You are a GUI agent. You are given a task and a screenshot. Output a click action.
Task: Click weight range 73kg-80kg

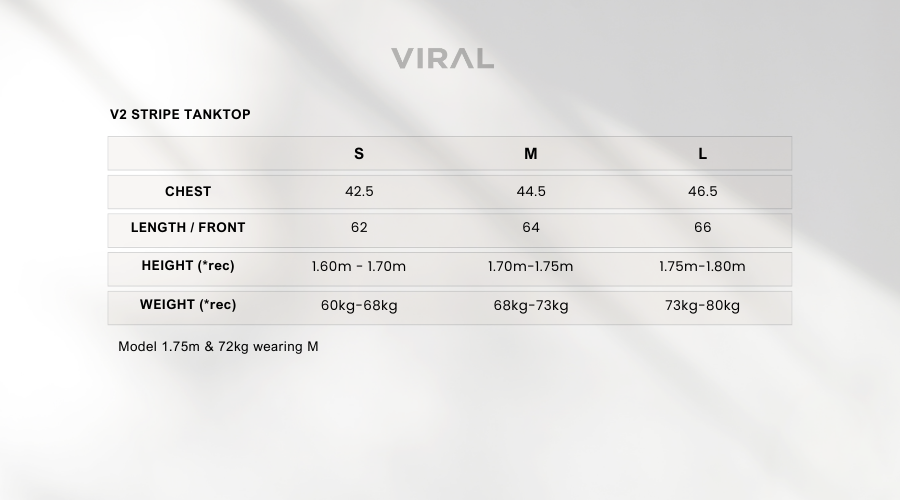click(x=702, y=305)
